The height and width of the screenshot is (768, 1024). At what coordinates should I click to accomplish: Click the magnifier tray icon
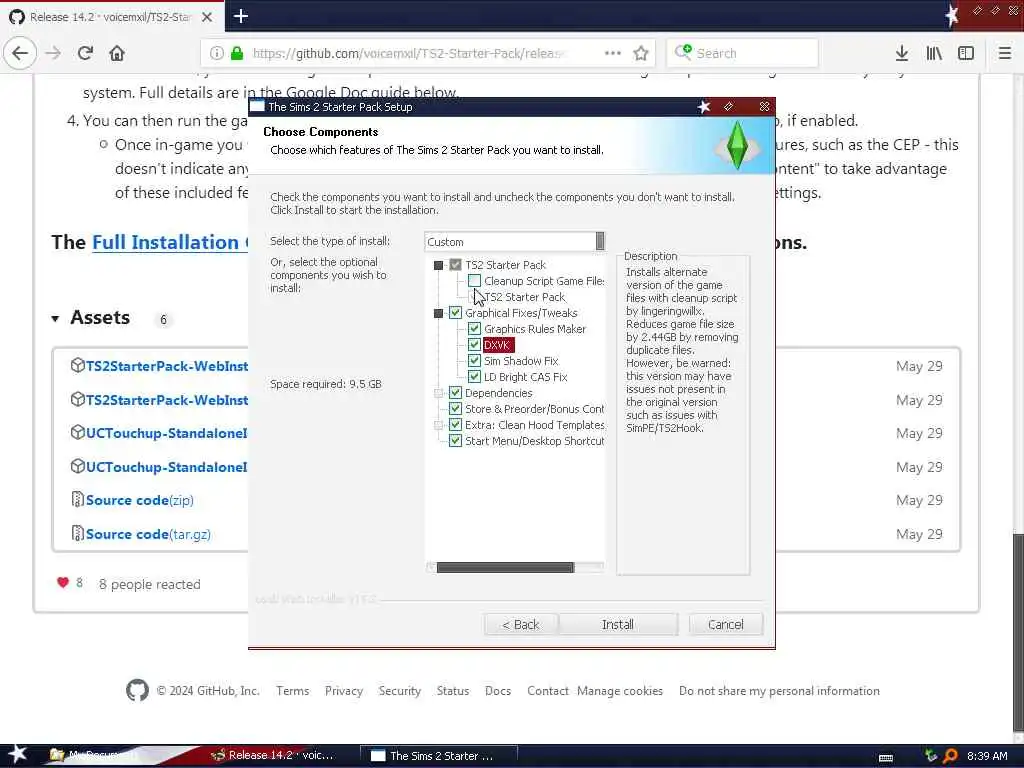tap(950, 756)
